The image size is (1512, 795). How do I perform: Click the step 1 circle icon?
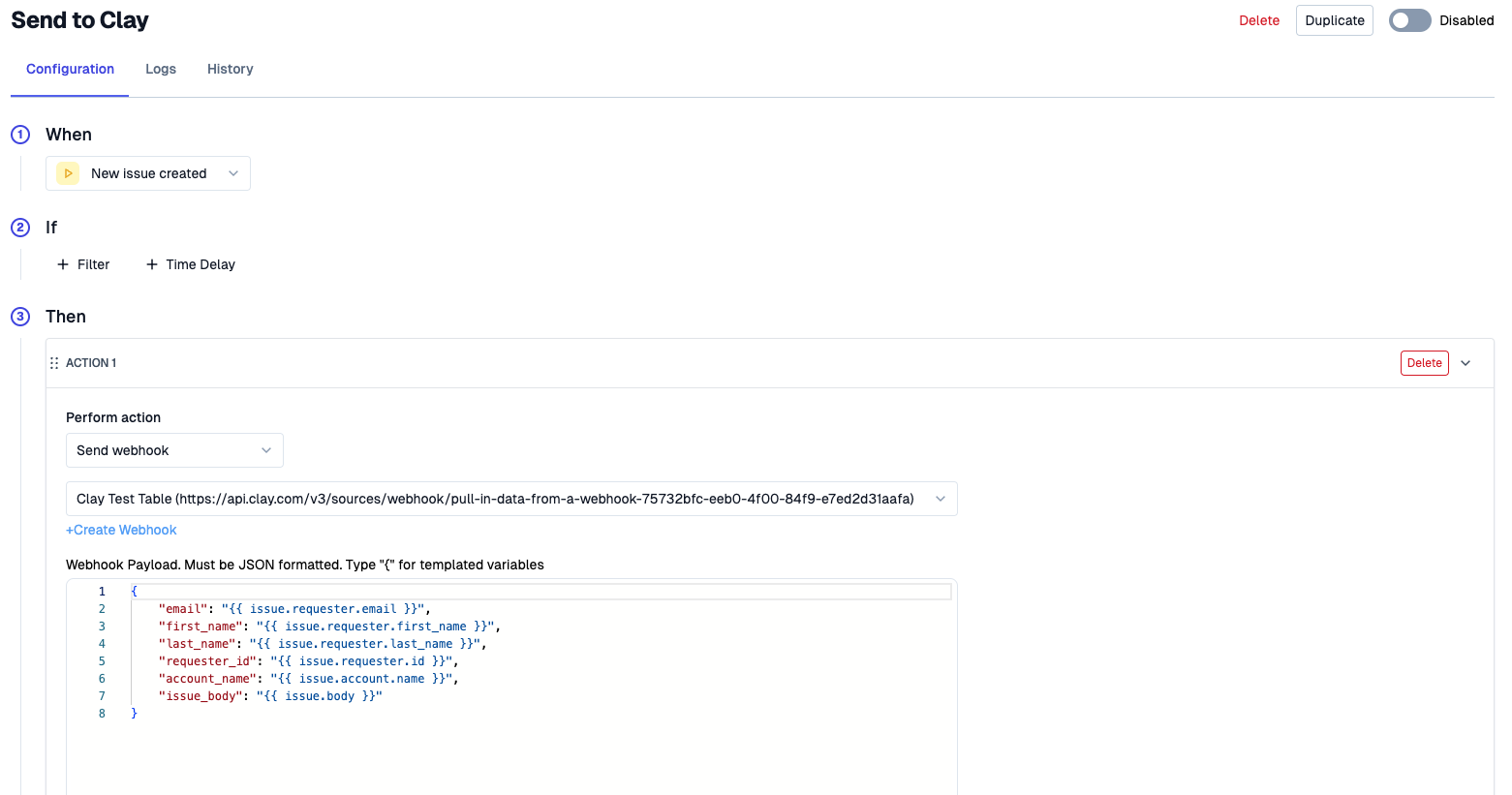click(20, 135)
